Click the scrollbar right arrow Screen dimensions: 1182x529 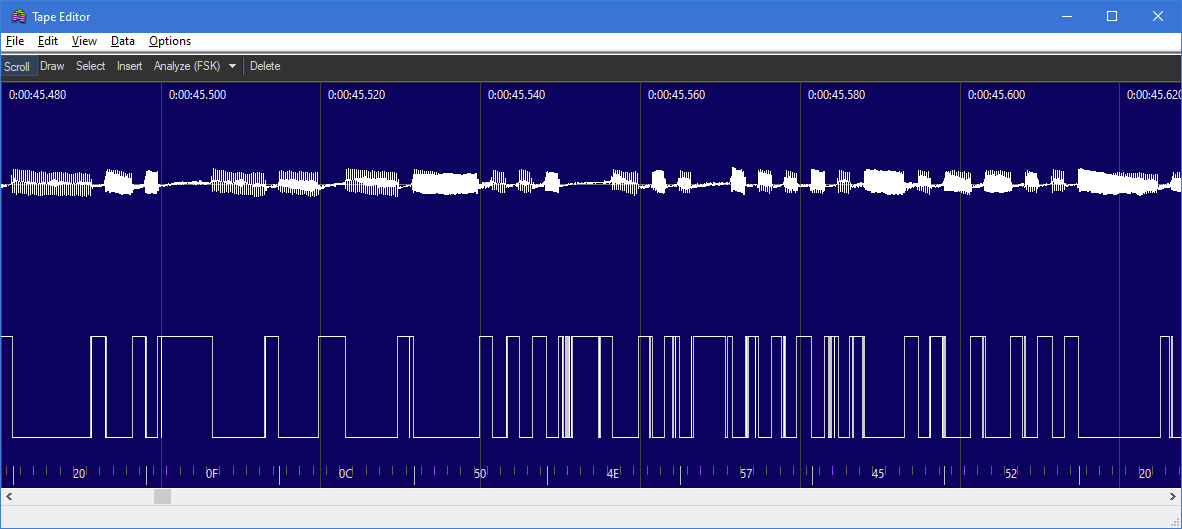1172,497
